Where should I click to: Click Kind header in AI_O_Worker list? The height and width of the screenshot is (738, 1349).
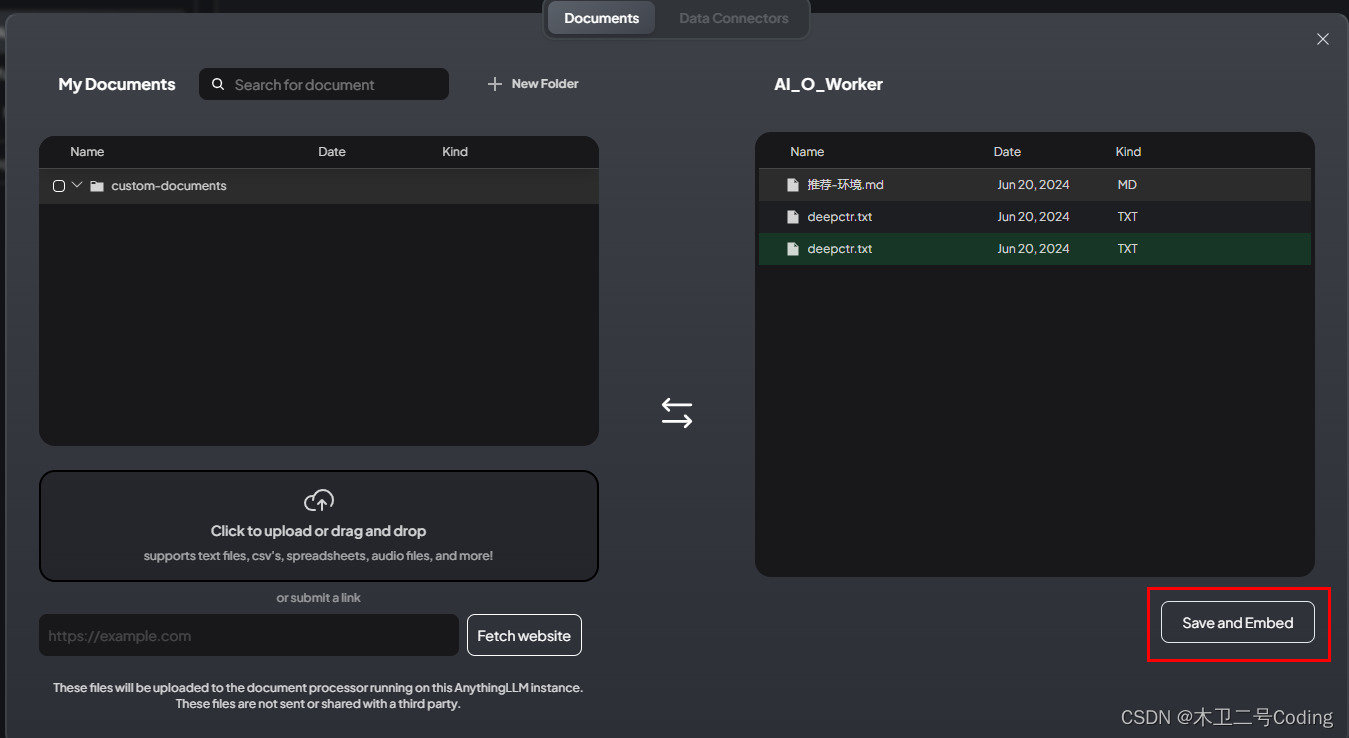click(1128, 152)
